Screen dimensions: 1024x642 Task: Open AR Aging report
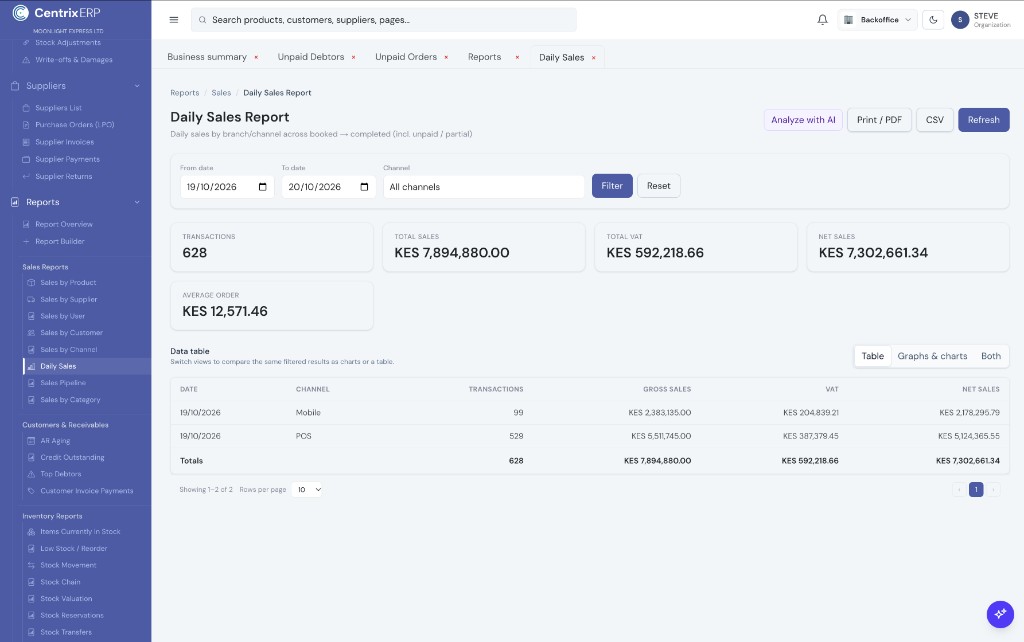click(55, 441)
